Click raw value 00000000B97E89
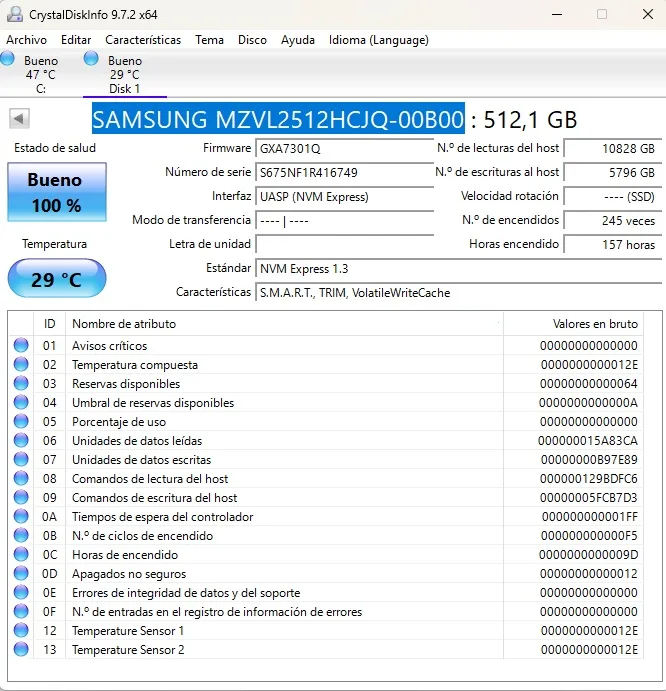The image size is (666, 691). click(x=589, y=460)
